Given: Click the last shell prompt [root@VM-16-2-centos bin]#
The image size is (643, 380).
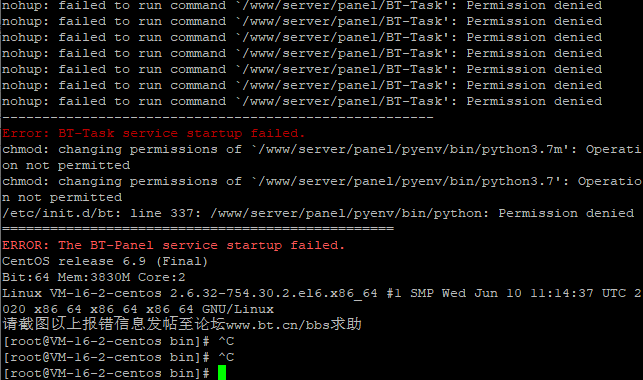Looking at the screenshot, I should [x=107, y=373].
